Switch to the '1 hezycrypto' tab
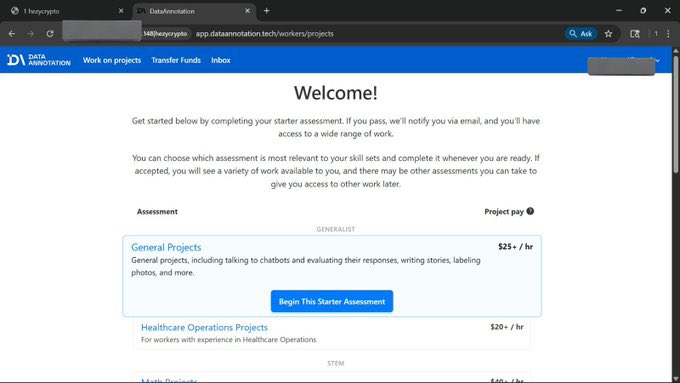The image size is (680, 383). click(65, 11)
